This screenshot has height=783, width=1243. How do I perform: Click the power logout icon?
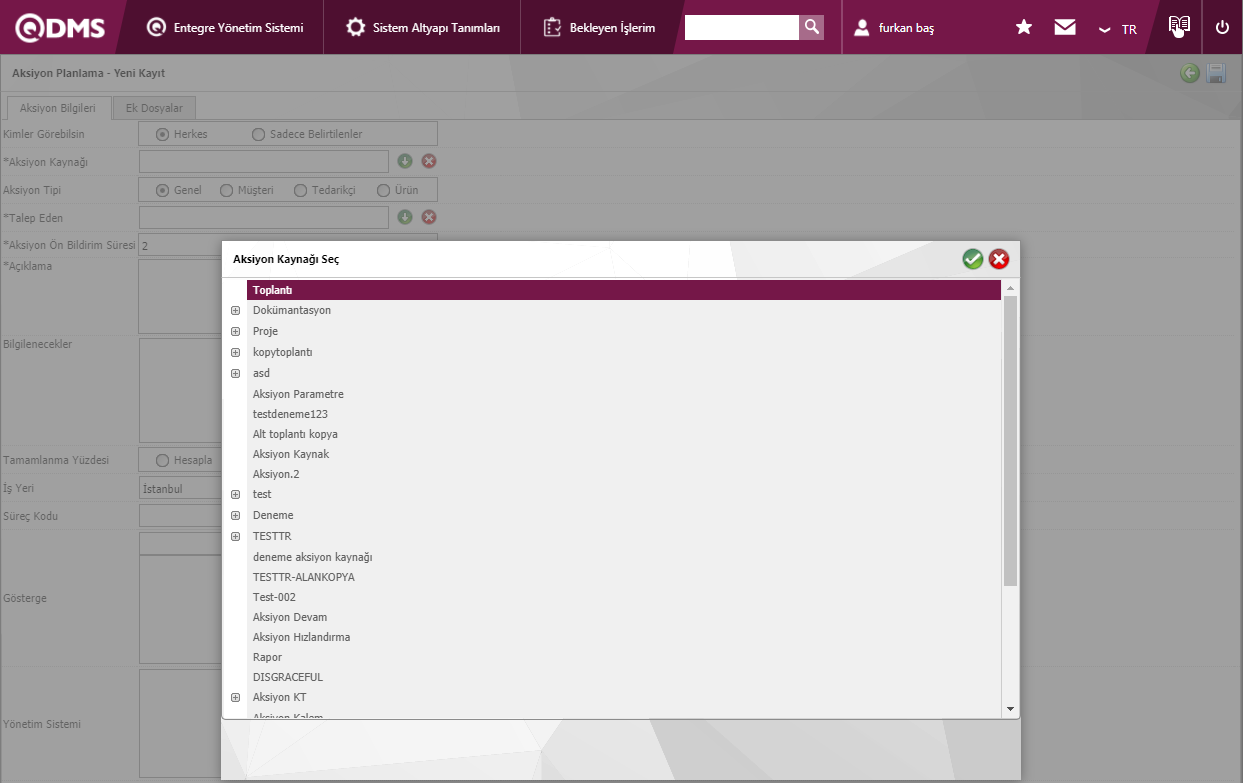(1222, 28)
